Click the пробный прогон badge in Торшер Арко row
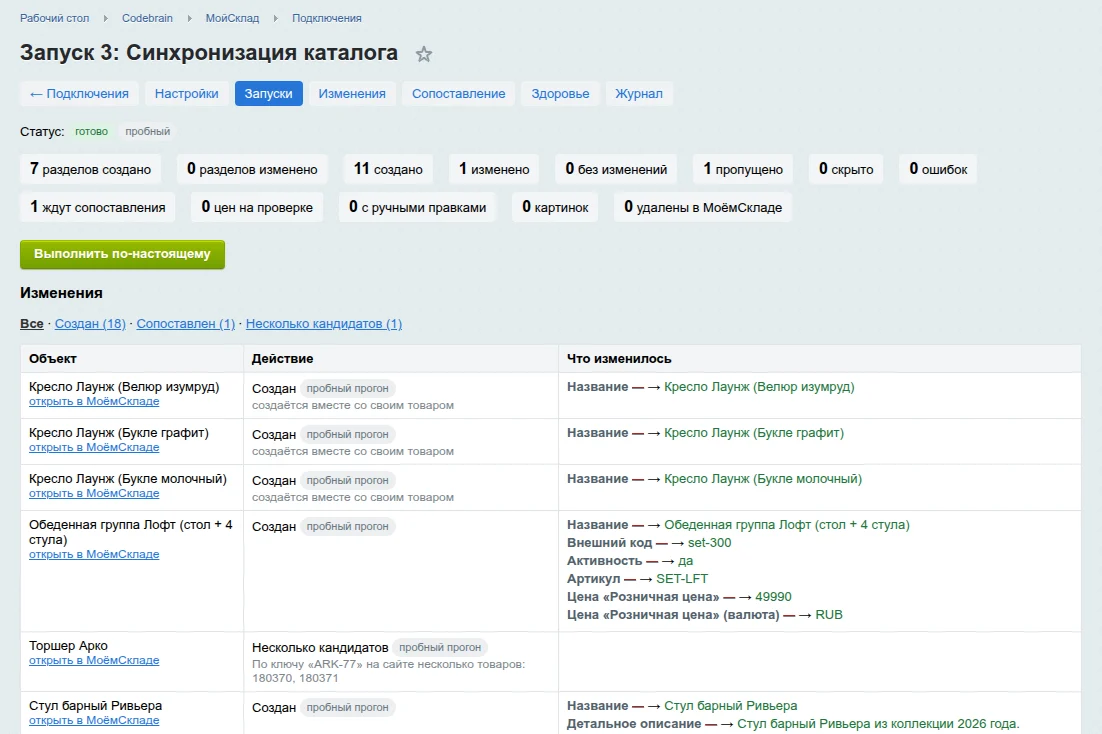Viewport: 1102px width, 734px height. [440, 648]
